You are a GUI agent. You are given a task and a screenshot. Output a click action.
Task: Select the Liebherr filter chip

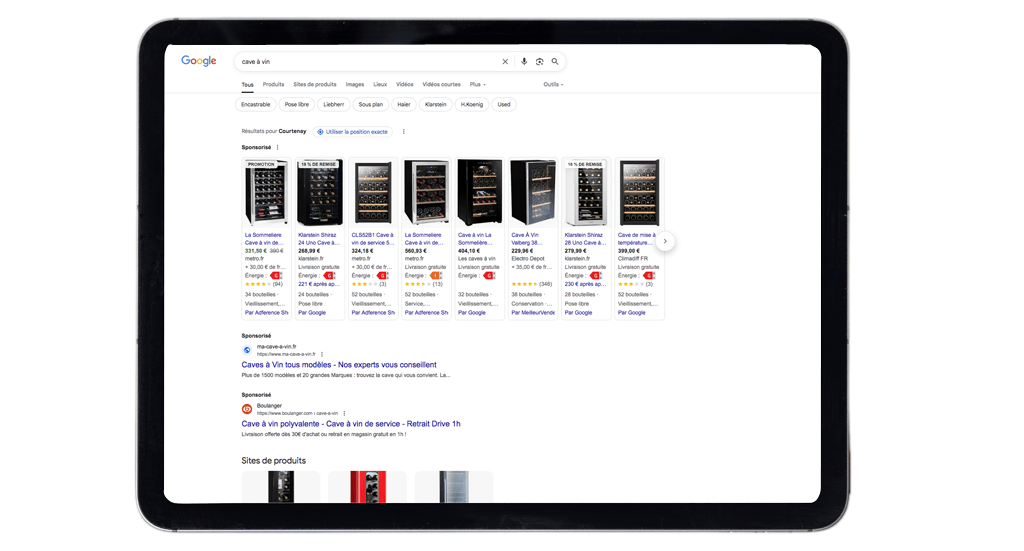click(334, 104)
